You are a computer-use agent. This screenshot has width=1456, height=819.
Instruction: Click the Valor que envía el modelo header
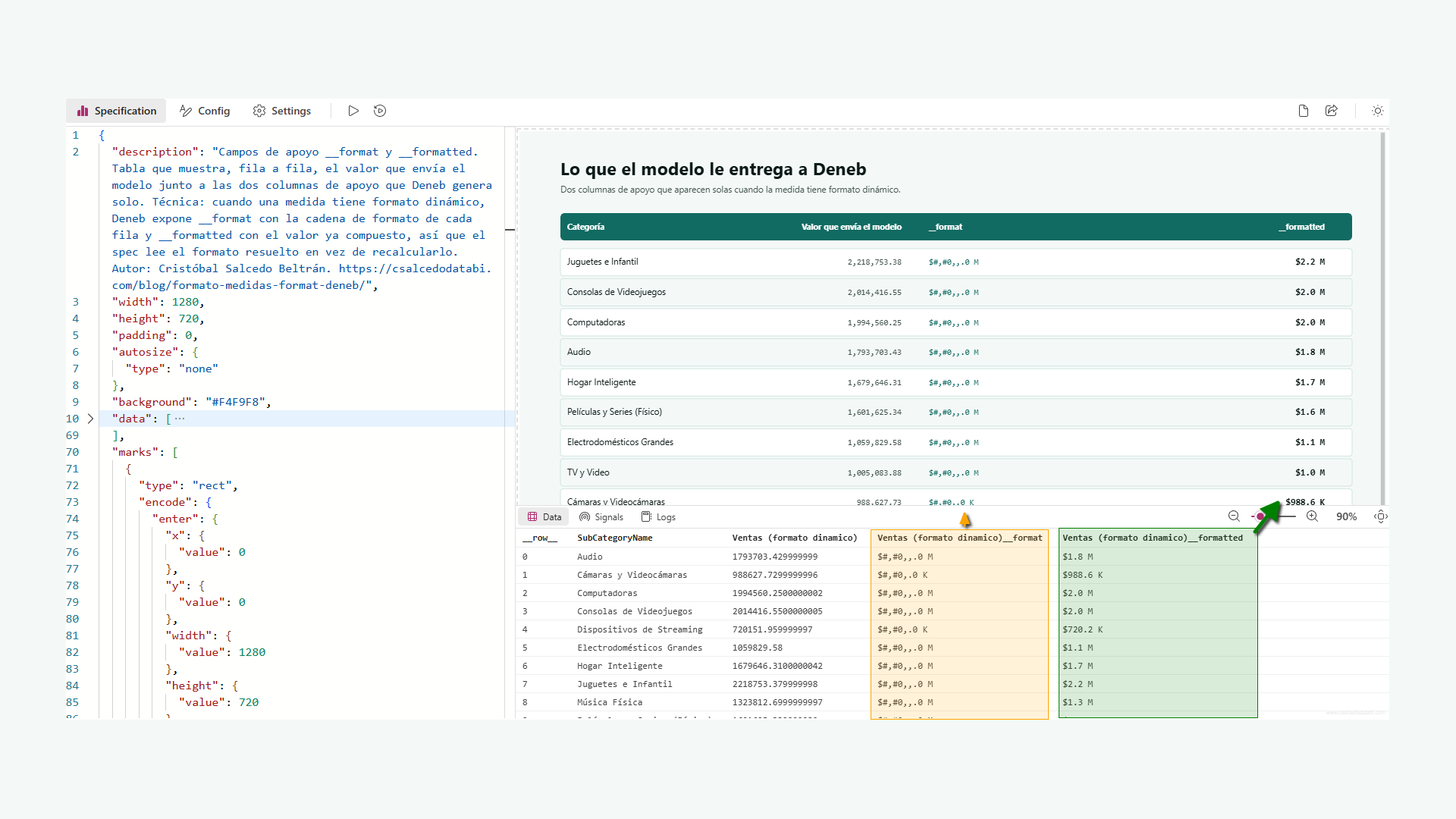(x=852, y=227)
